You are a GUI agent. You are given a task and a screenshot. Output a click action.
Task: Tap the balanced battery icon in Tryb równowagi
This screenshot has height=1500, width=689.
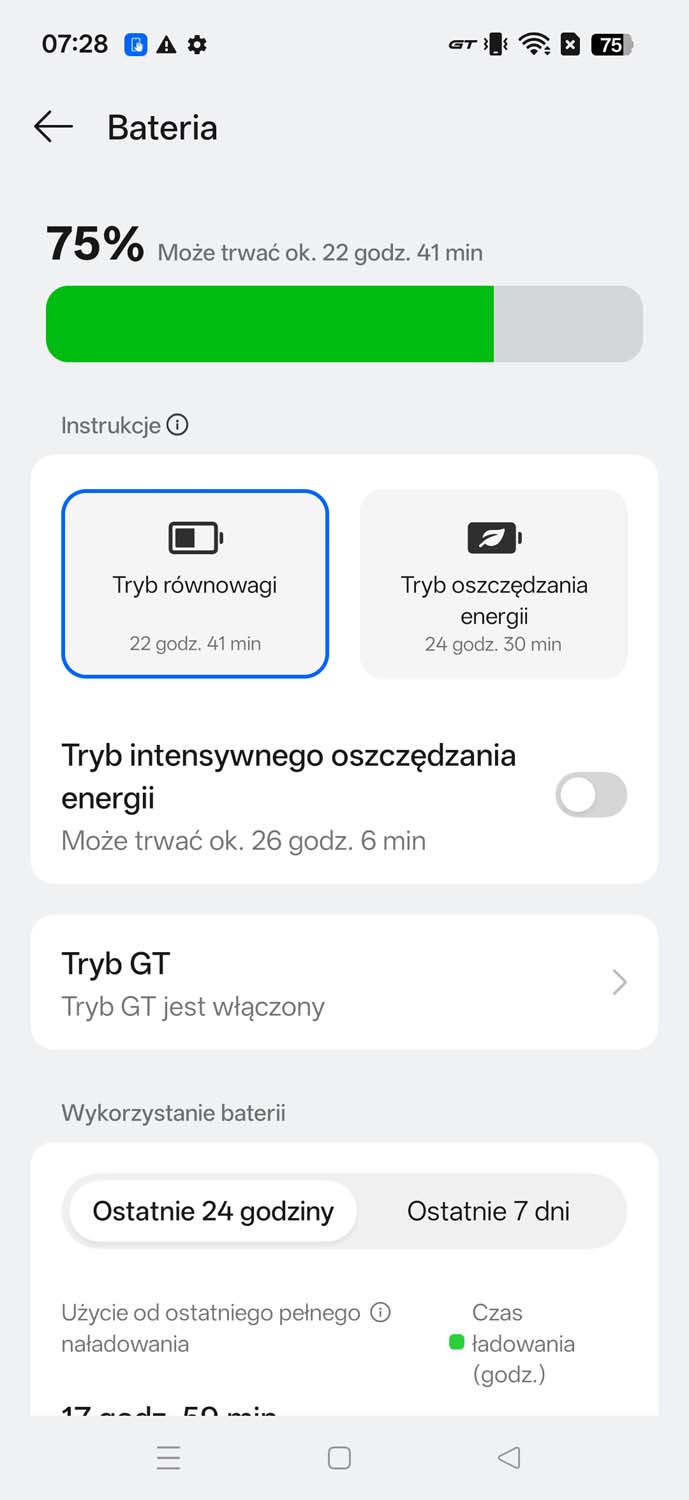(x=194, y=537)
